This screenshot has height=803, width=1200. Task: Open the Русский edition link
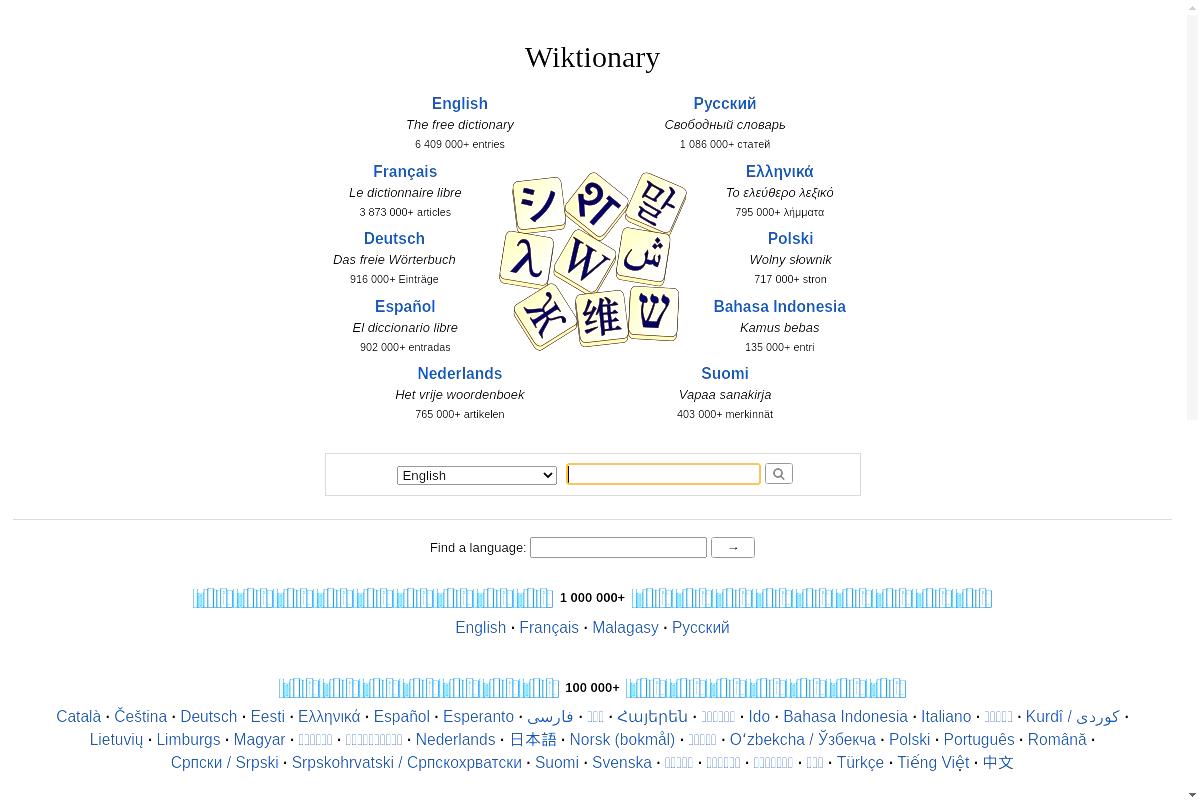[724, 104]
